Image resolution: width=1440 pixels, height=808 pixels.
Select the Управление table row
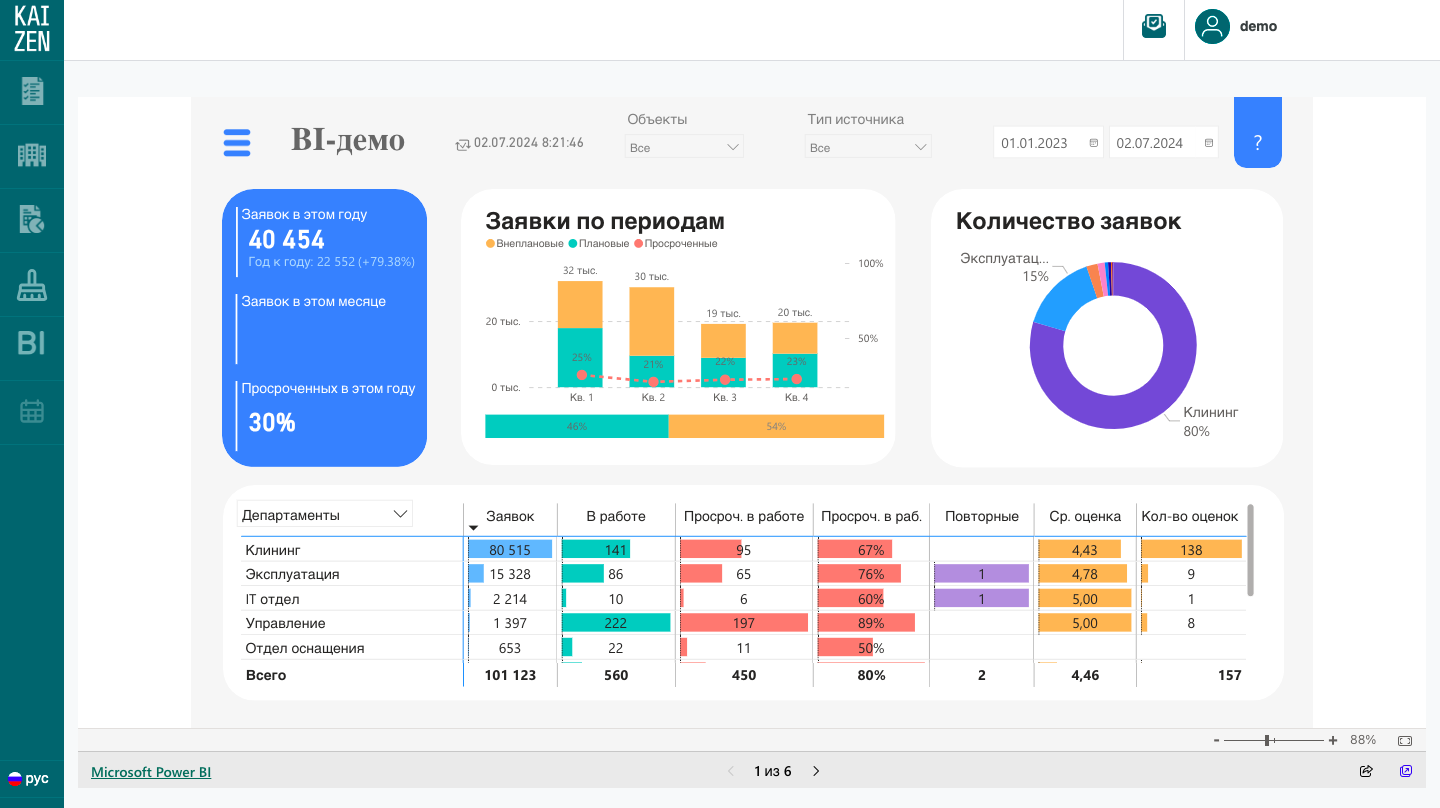[x=742, y=623]
